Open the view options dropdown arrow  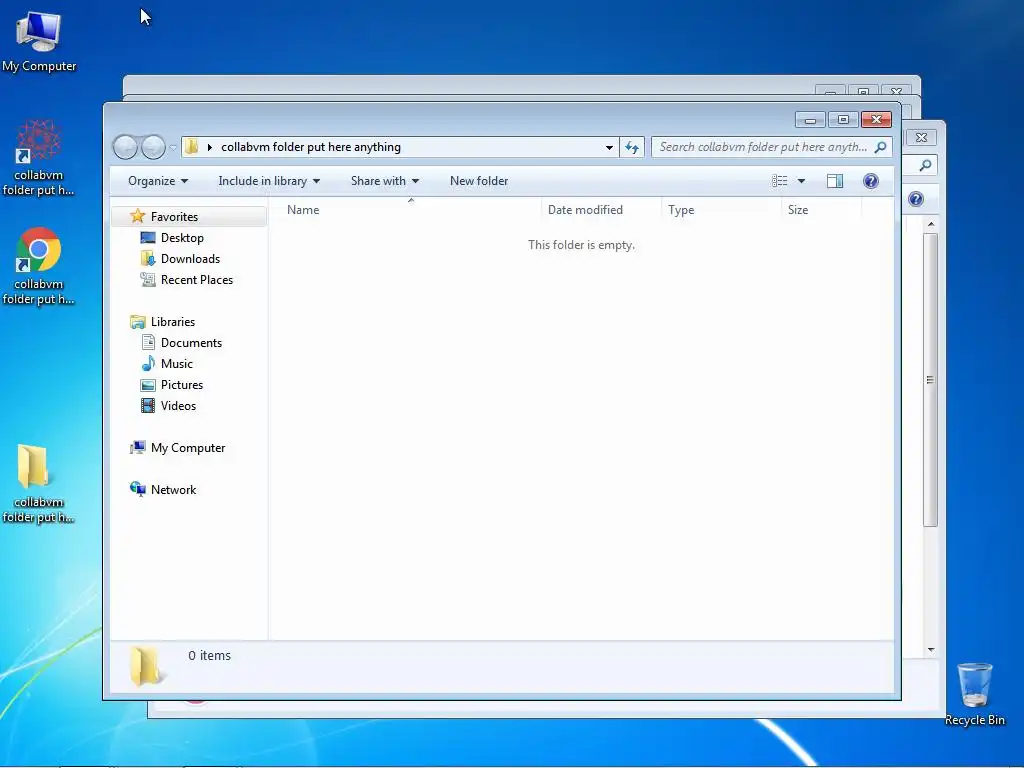click(801, 181)
